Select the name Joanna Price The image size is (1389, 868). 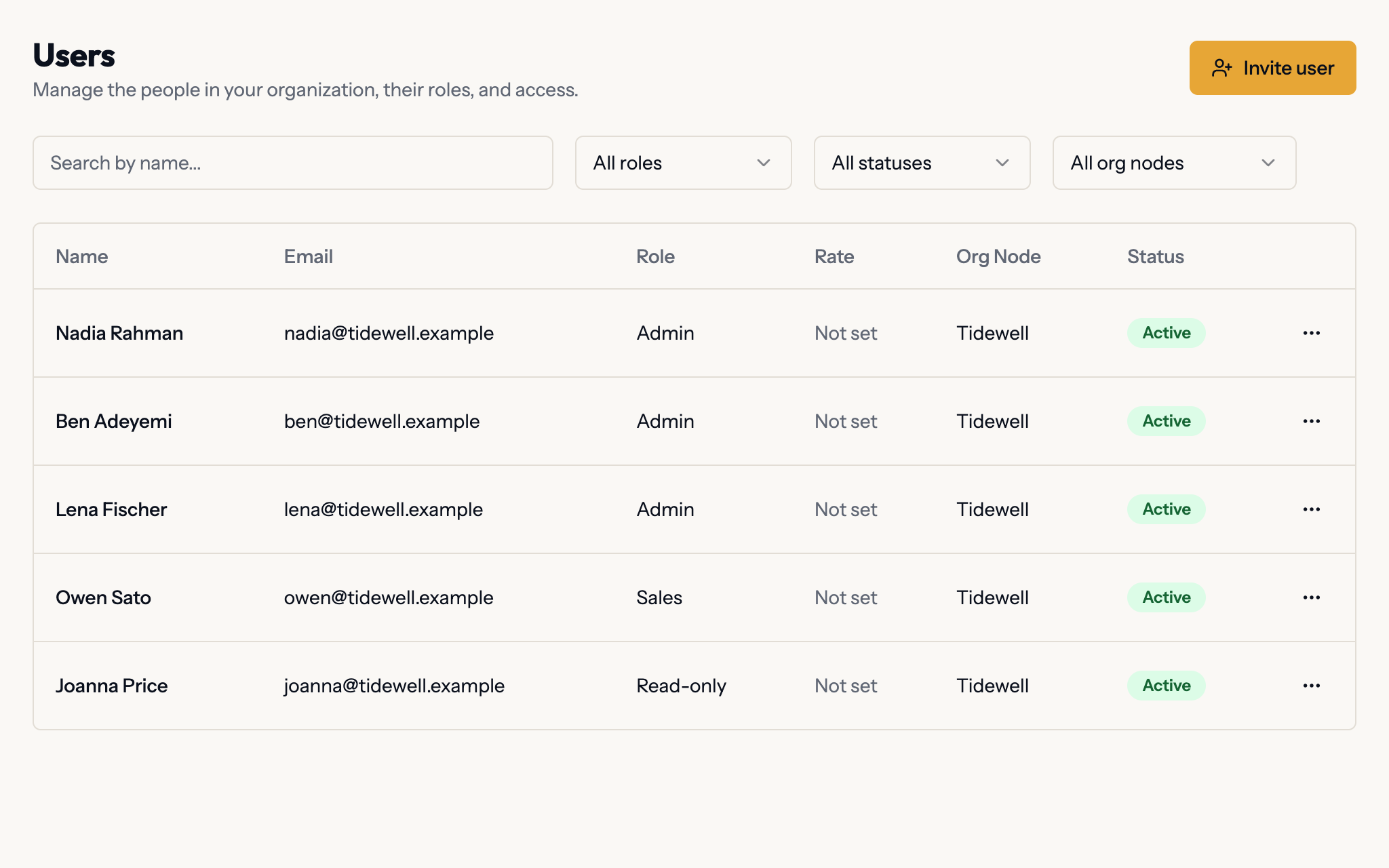(111, 686)
